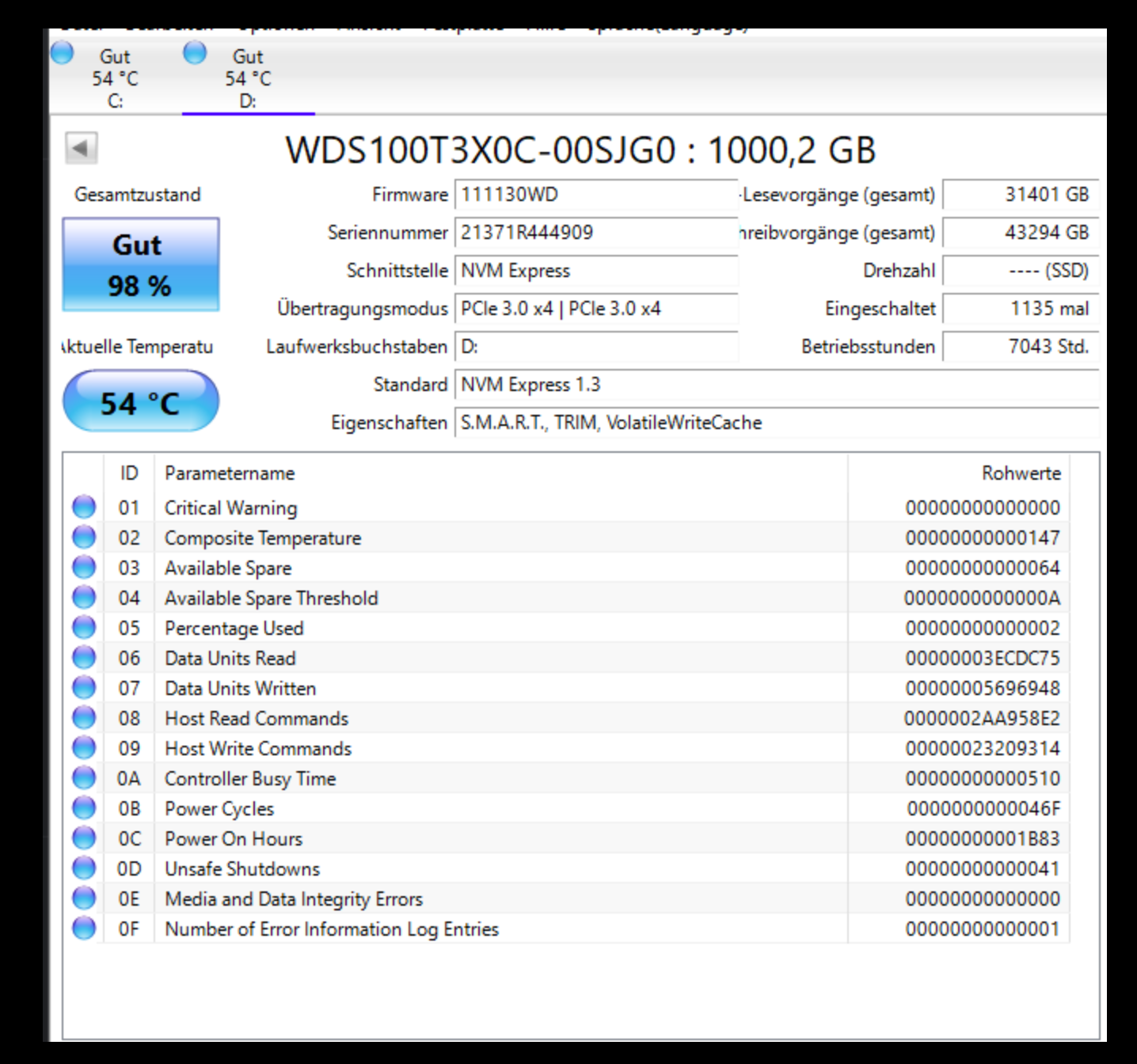The height and width of the screenshot is (1064, 1137).
Task: Click the ID column header
Action: (x=129, y=473)
